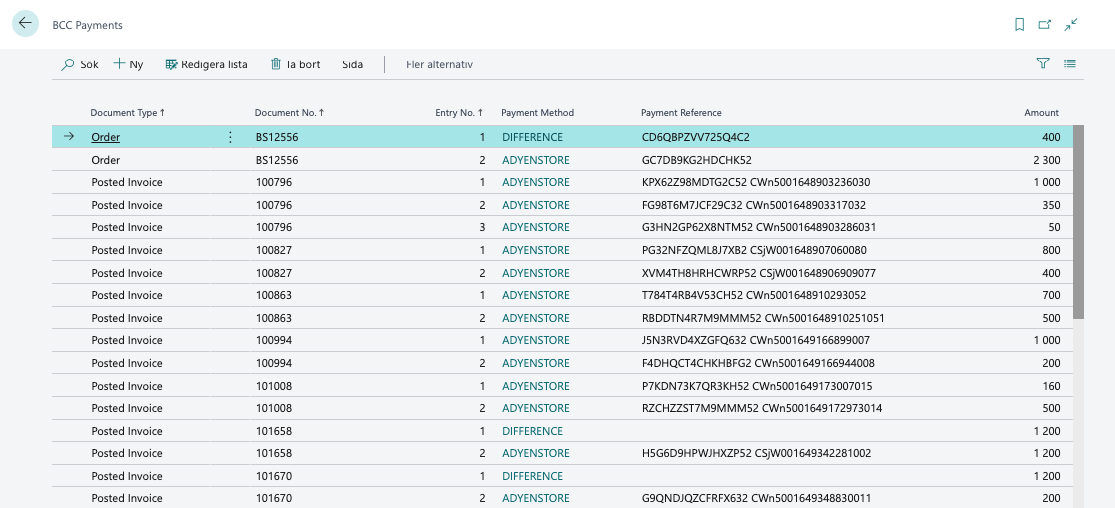
Task: Click Redigera lista to edit list
Action: click(x=206, y=64)
